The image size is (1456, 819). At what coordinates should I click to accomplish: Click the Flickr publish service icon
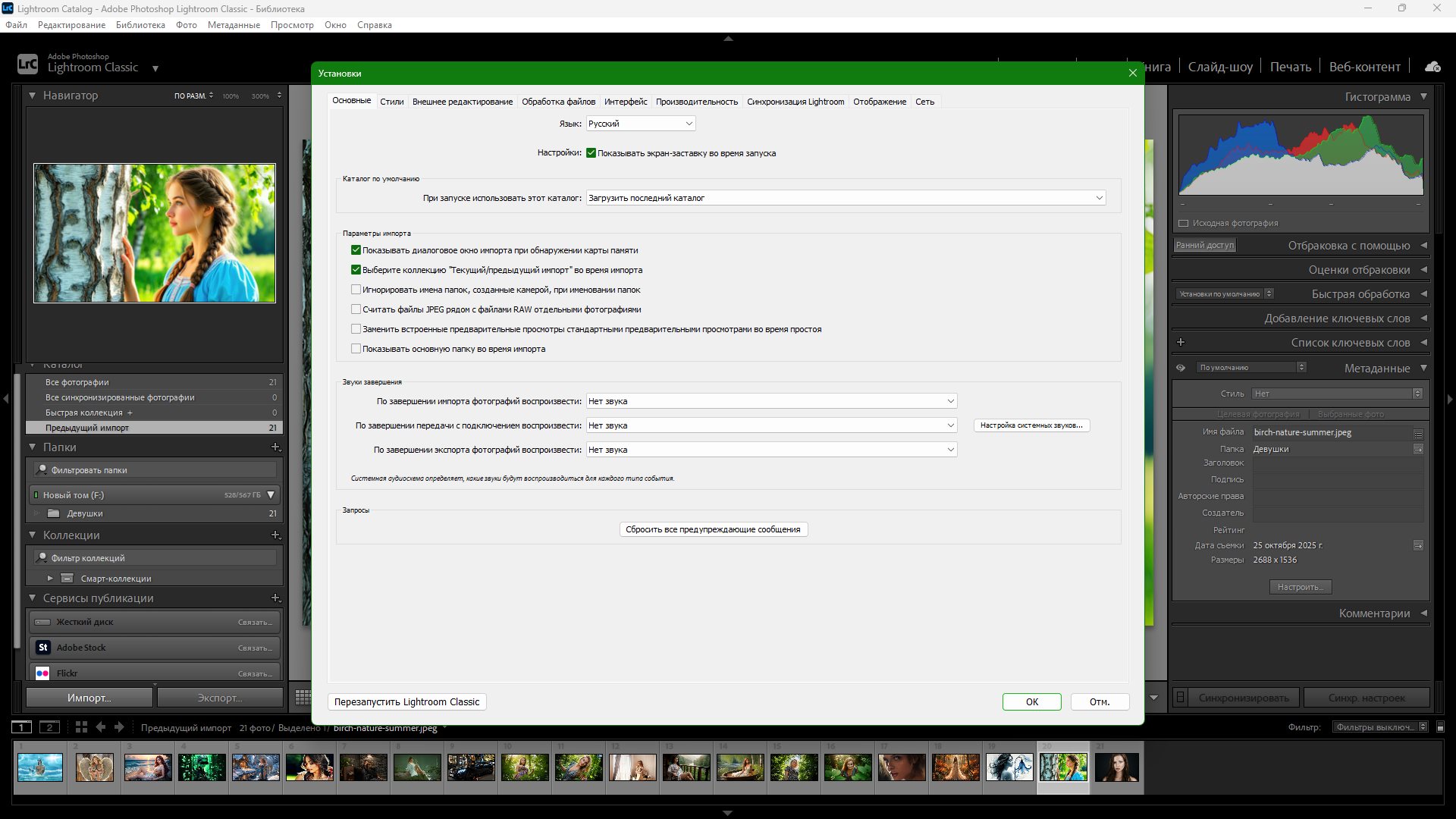(43, 673)
